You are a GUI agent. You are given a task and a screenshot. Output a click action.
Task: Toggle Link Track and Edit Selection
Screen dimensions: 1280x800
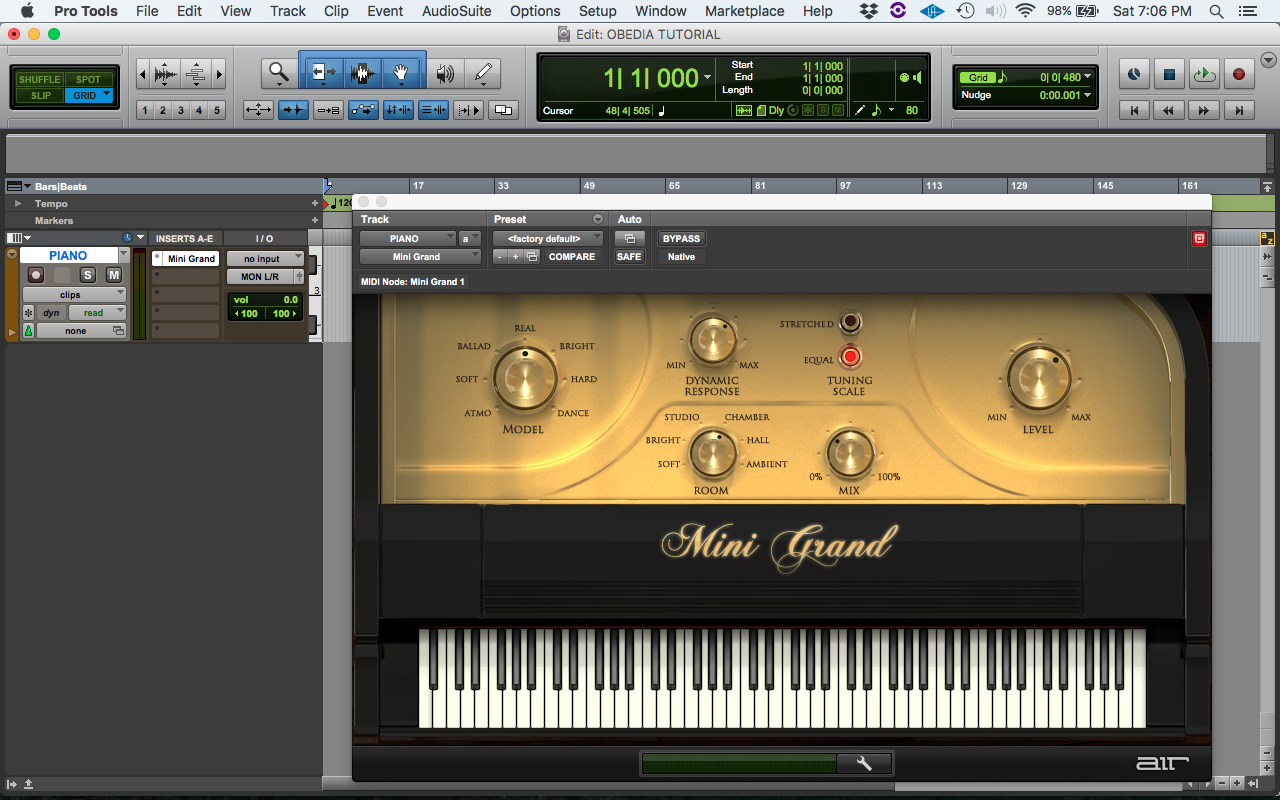tap(433, 110)
